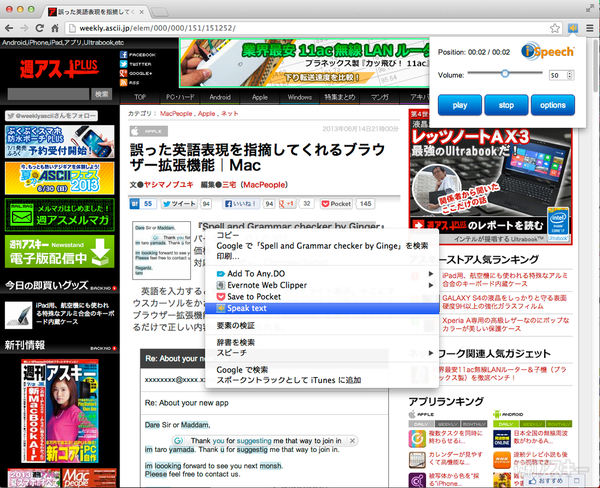Click the Google +1 button
600x488 pixels.
tap(287, 204)
